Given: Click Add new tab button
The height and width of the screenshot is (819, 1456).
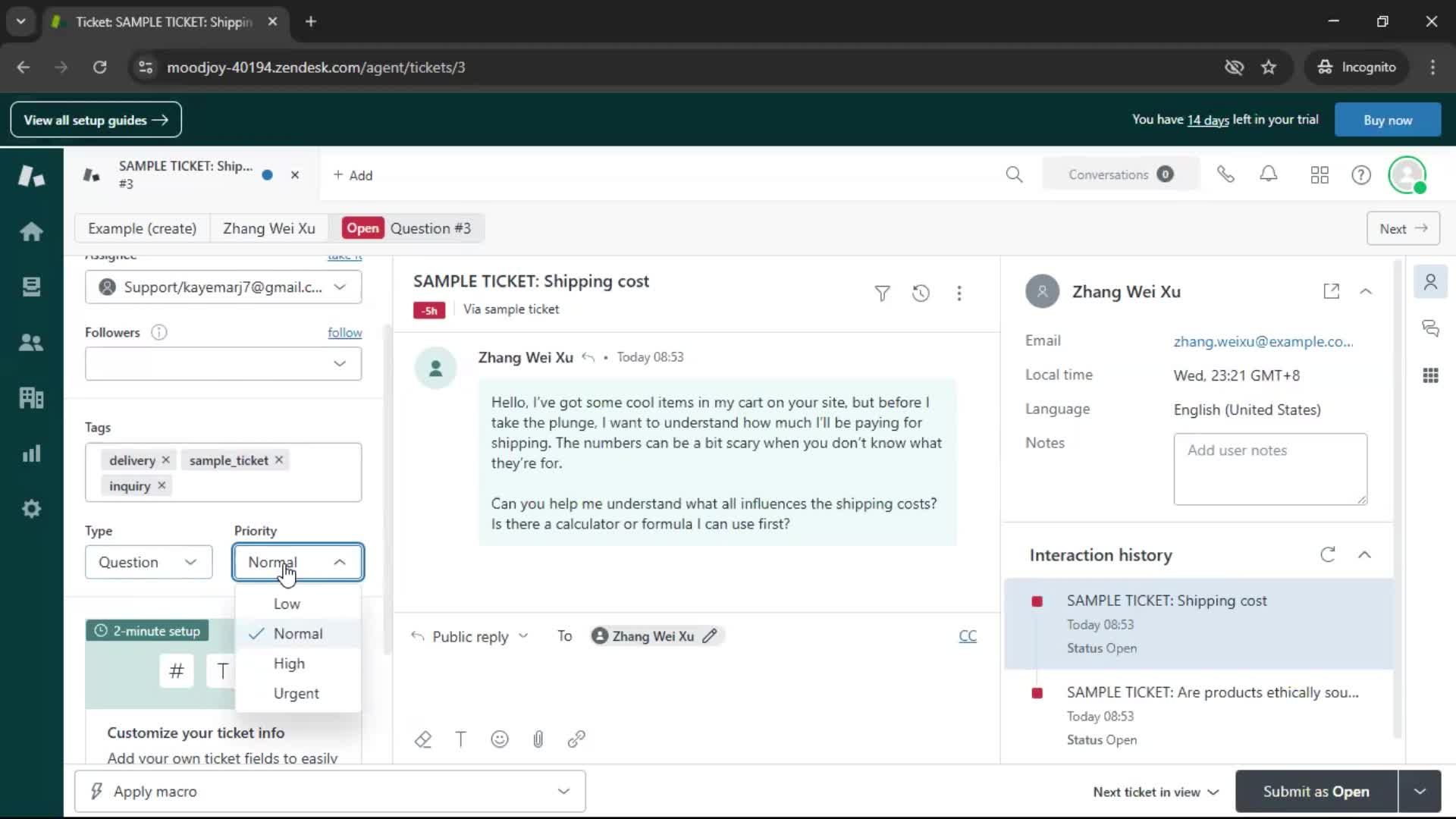Looking at the screenshot, I should coord(353,175).
